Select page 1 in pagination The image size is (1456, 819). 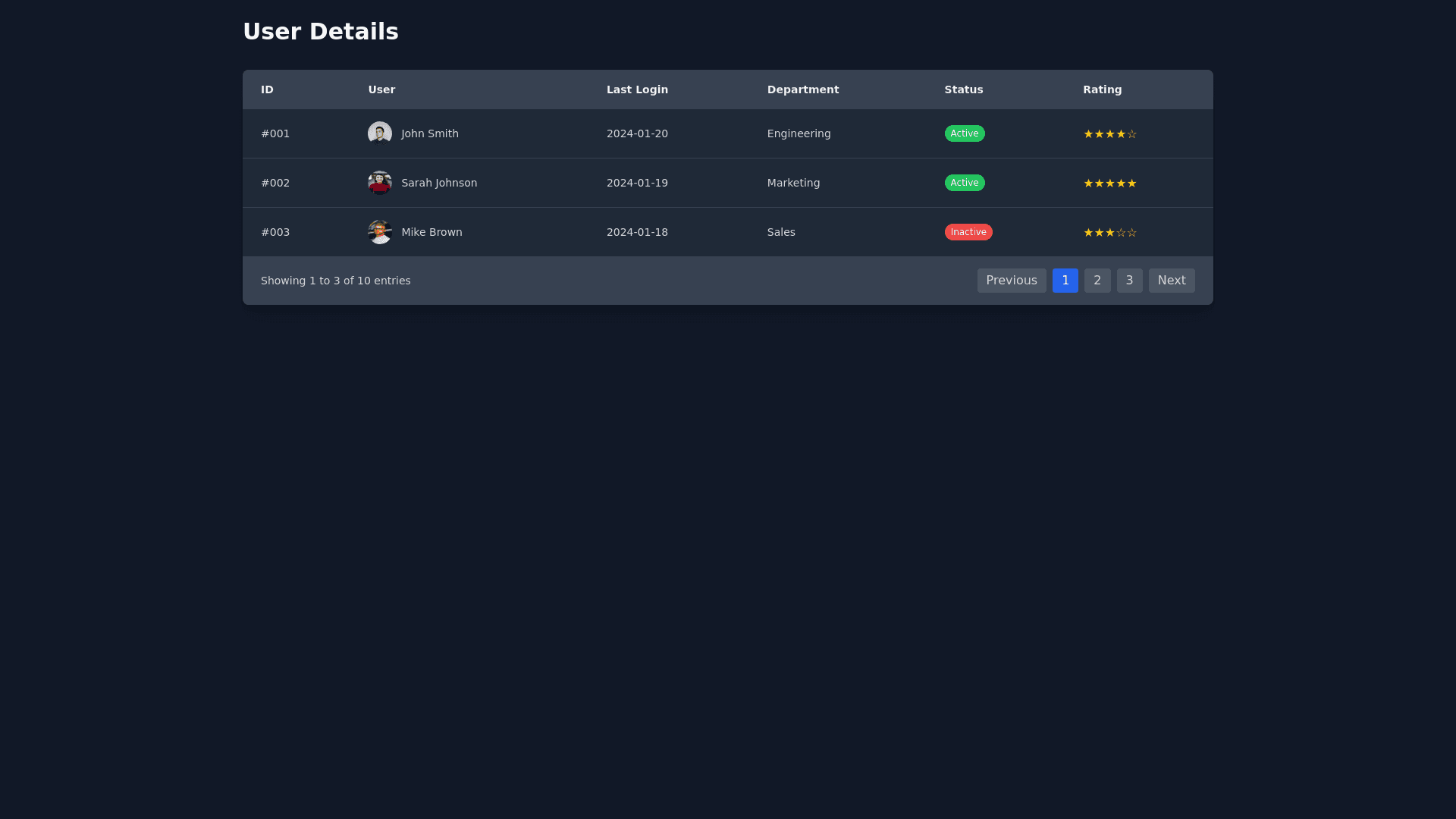click(1065, 281)
